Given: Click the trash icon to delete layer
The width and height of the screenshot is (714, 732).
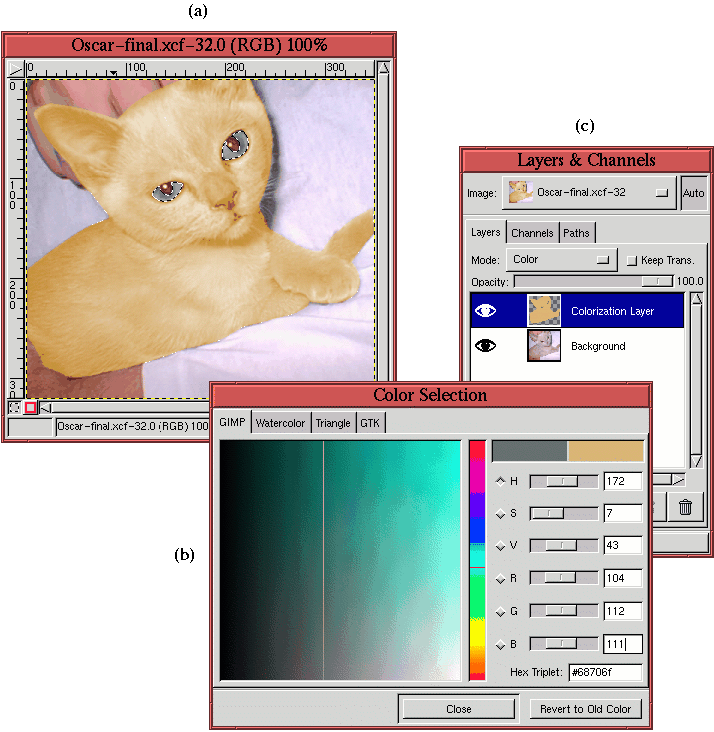Looking at the screenshot, I should pos(685,507).
